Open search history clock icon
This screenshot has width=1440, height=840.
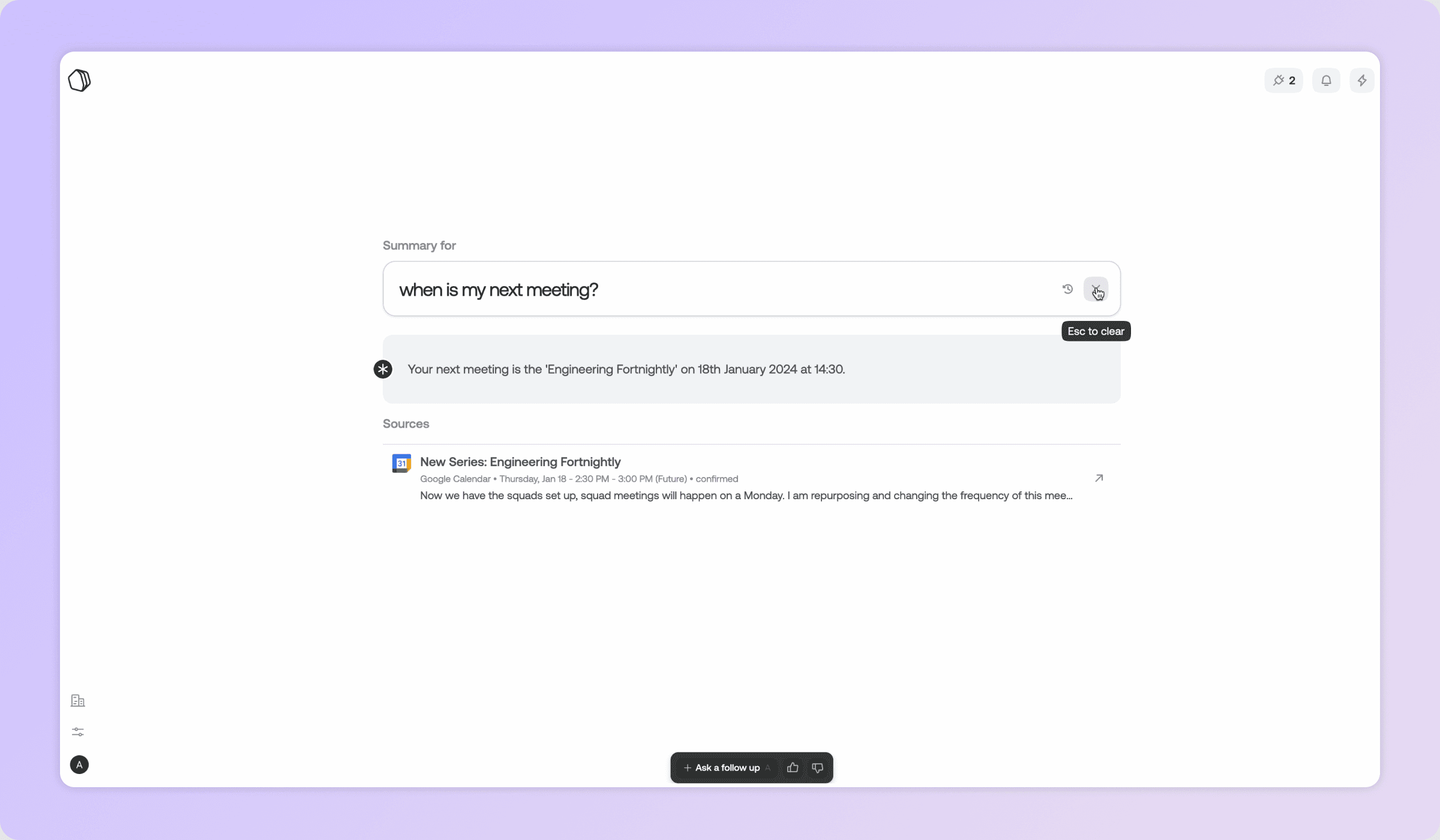(1067, 289)
